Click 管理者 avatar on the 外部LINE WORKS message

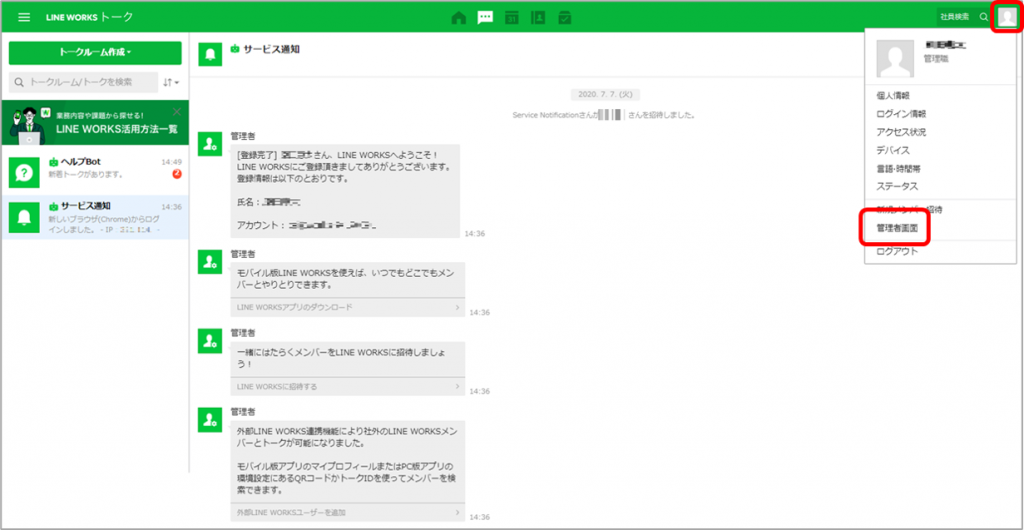(210, 421)
